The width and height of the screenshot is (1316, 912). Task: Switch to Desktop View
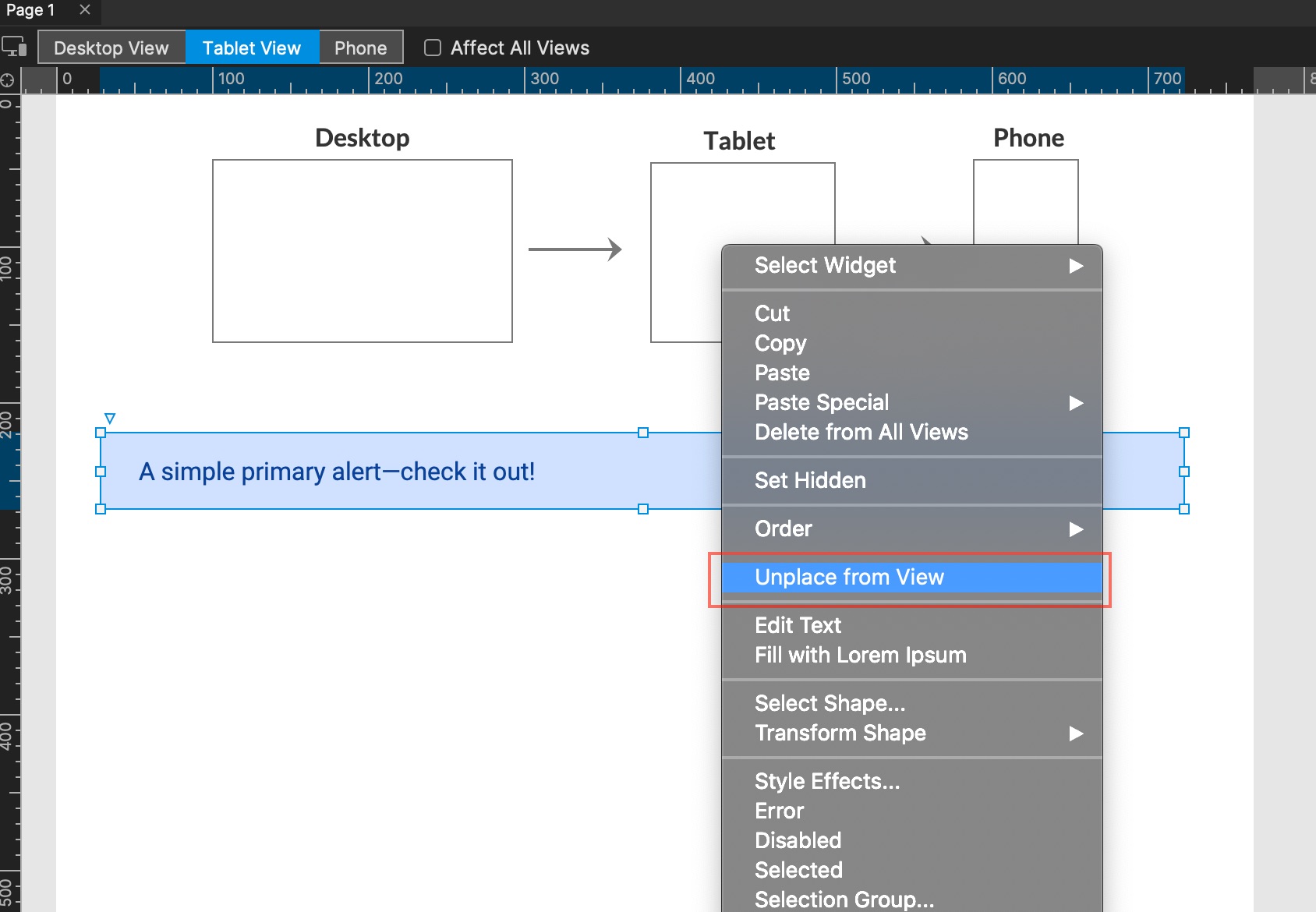pyautogui.click(x=111, y=48)
